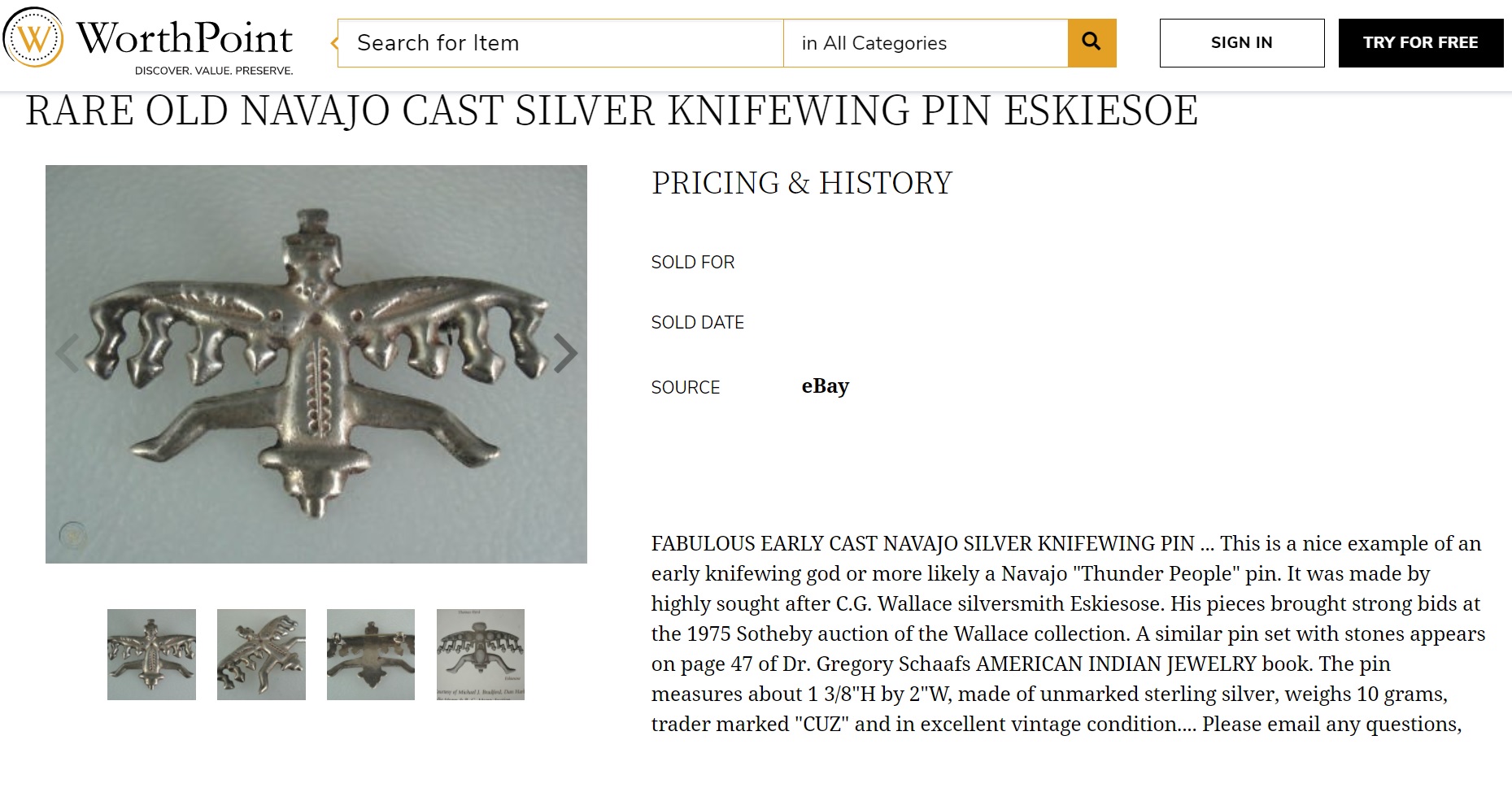Click the PRICING & HISTORY heading
1512x801 pixels.
[x=801, y=183]
